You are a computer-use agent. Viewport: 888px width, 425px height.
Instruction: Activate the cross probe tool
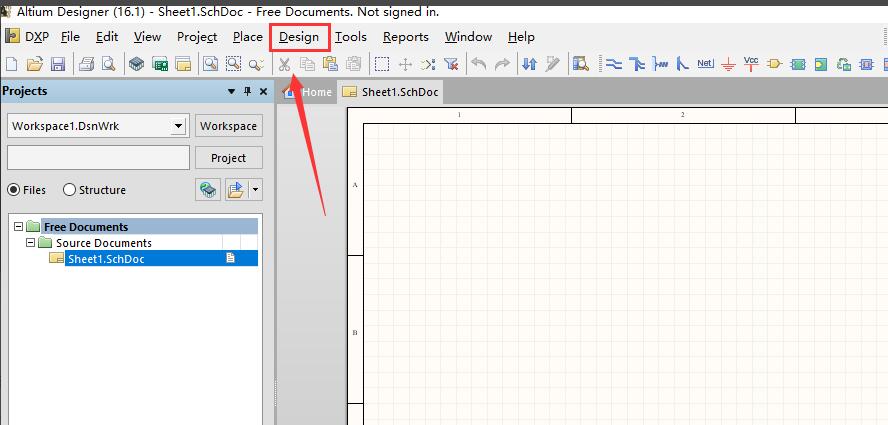[x=552, y=64]
